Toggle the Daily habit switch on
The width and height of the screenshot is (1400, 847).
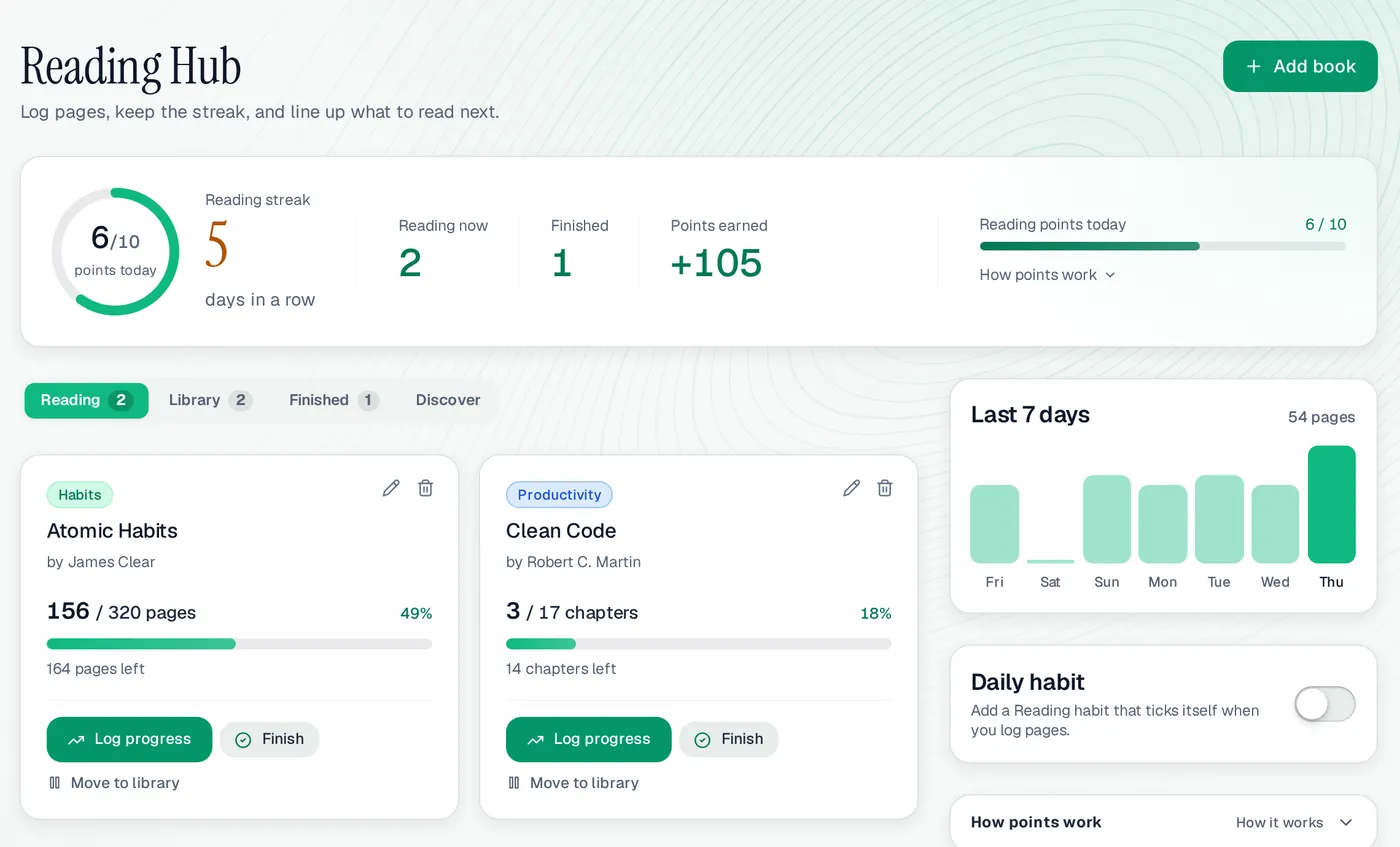1324,704
